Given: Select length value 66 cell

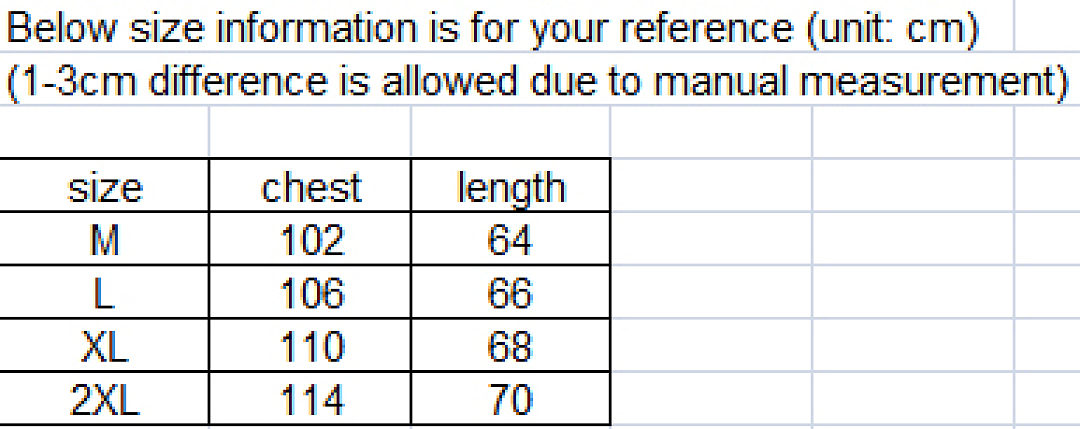Looking at the screenshot, I should (x=510, y=291).
